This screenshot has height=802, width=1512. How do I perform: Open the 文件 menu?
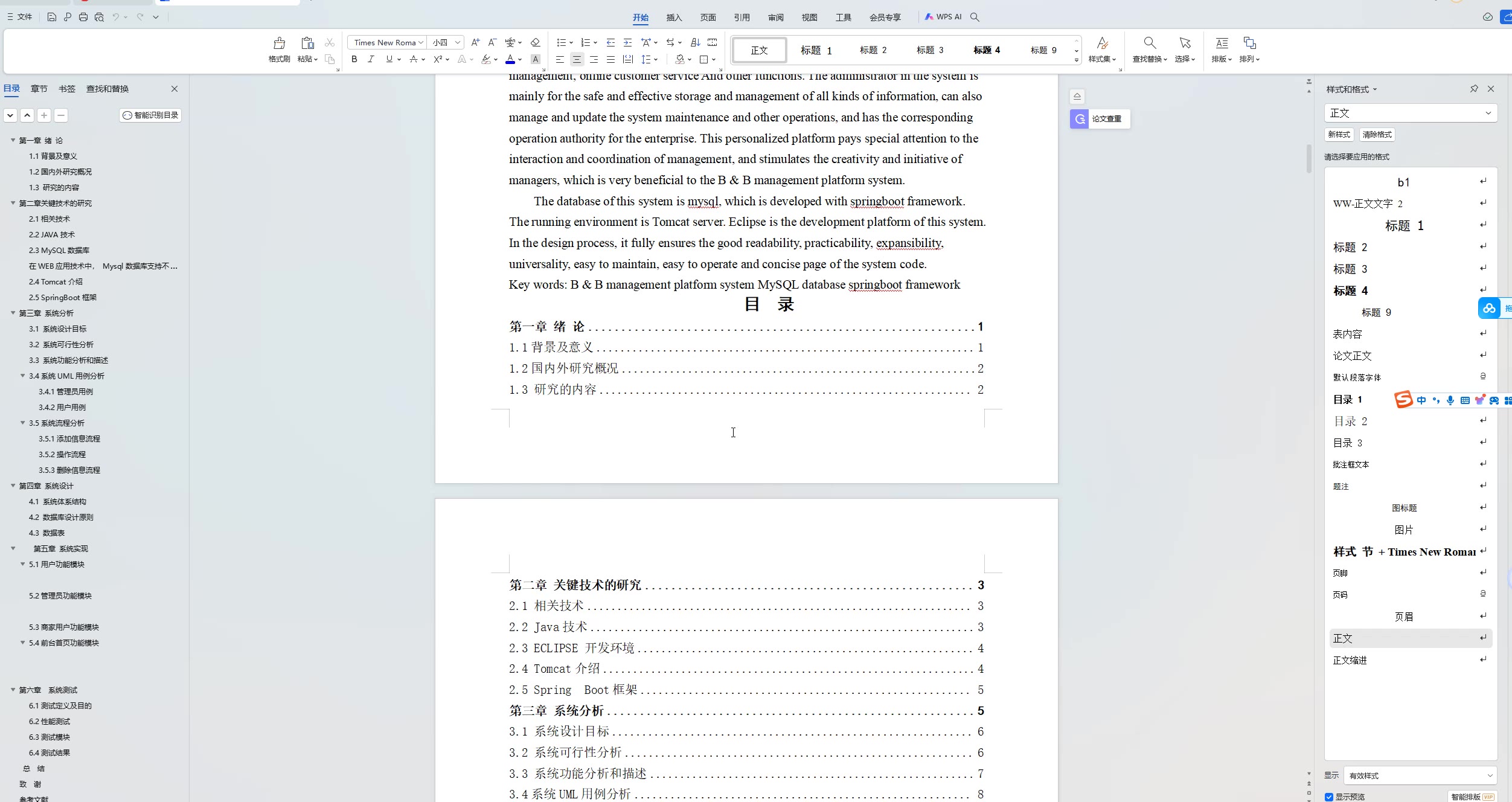(20, 17)
